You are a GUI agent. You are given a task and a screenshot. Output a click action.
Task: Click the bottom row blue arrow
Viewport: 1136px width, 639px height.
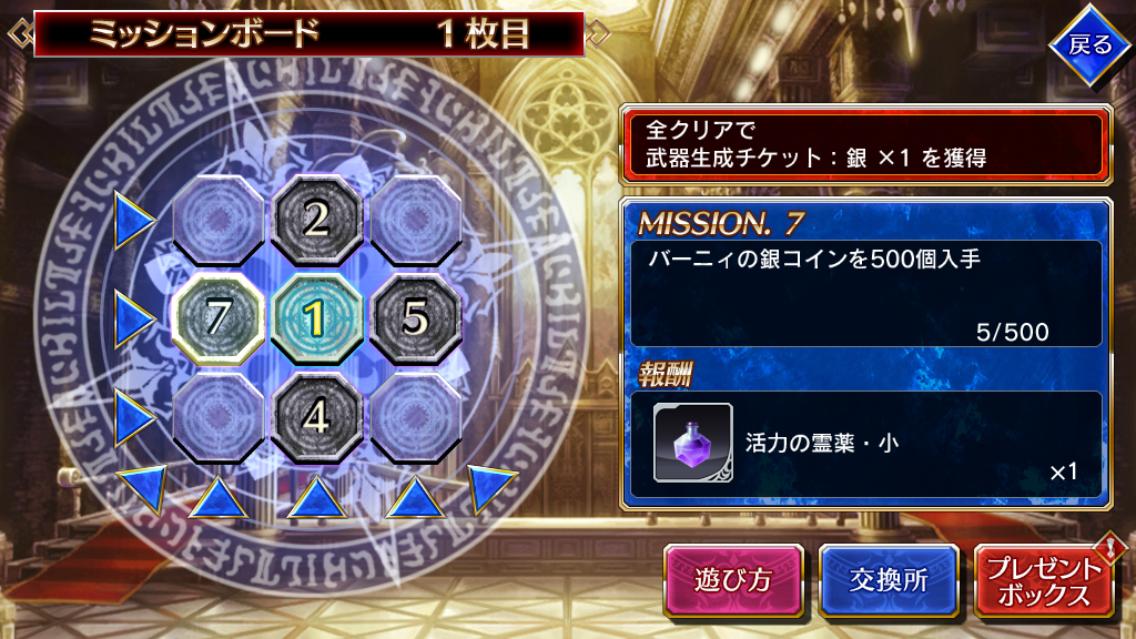(x=133, y=418)
